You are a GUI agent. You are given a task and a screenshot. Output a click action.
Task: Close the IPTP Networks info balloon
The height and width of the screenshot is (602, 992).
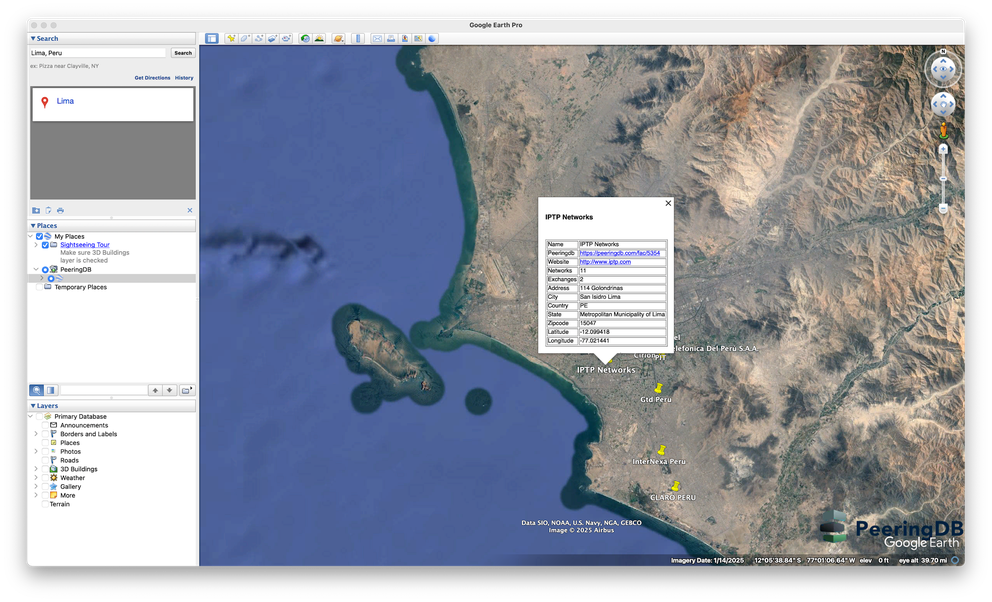coord(668,204)
